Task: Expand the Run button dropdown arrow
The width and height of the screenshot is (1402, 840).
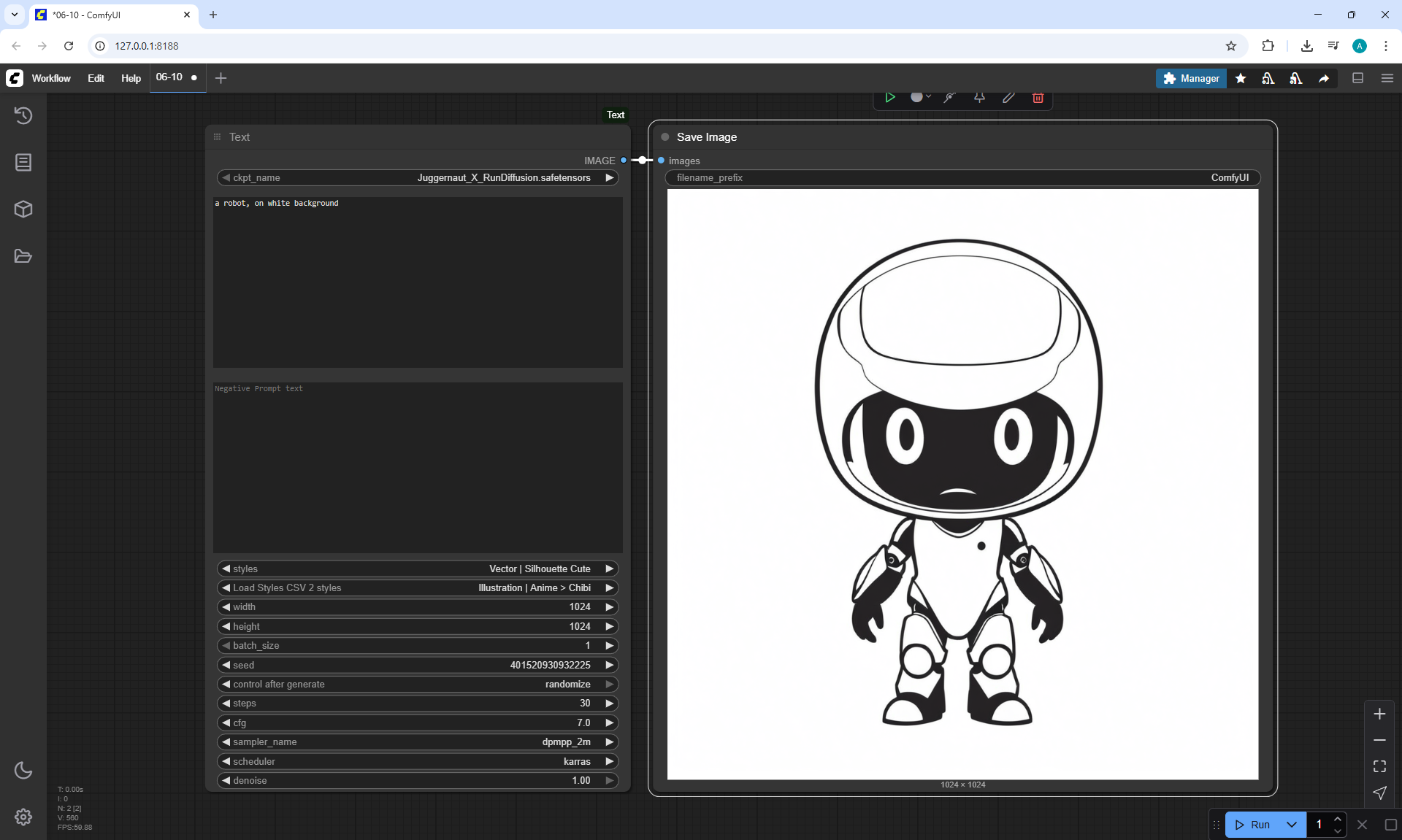Action: pos(1291,825)
